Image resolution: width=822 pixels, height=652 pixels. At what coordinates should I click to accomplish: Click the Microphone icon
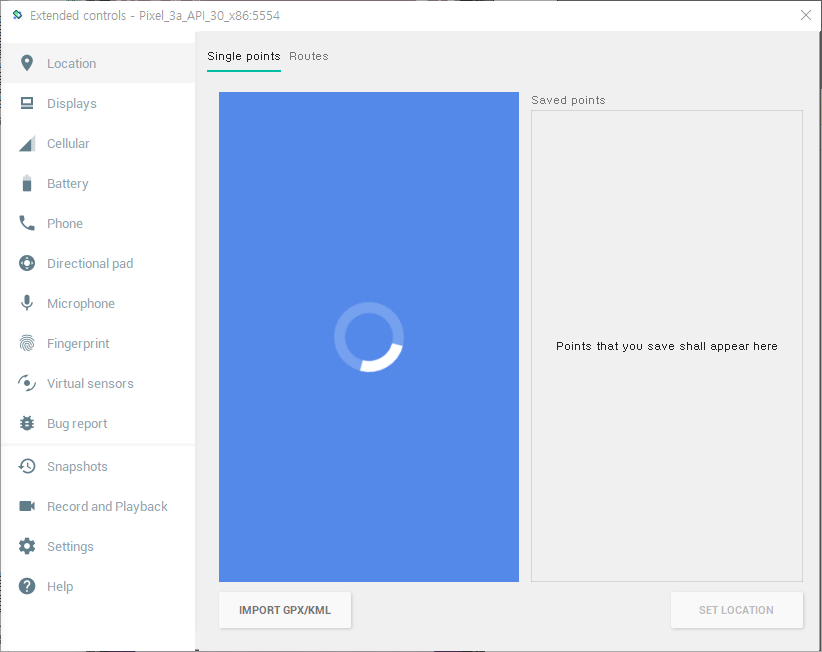click(27, 303)
